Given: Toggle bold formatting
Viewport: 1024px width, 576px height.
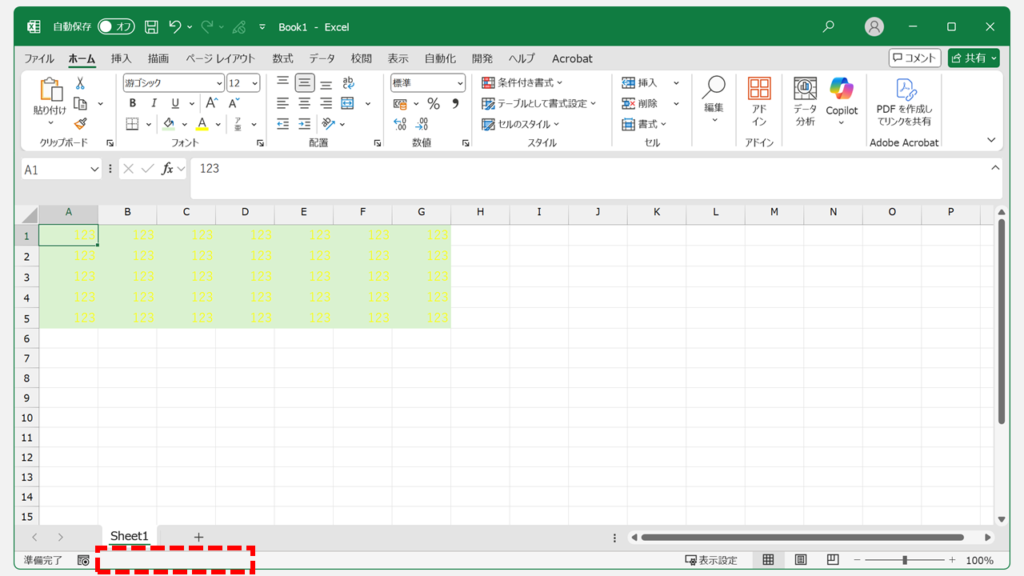Looking at the screenshot, I should tap(132, 104).
